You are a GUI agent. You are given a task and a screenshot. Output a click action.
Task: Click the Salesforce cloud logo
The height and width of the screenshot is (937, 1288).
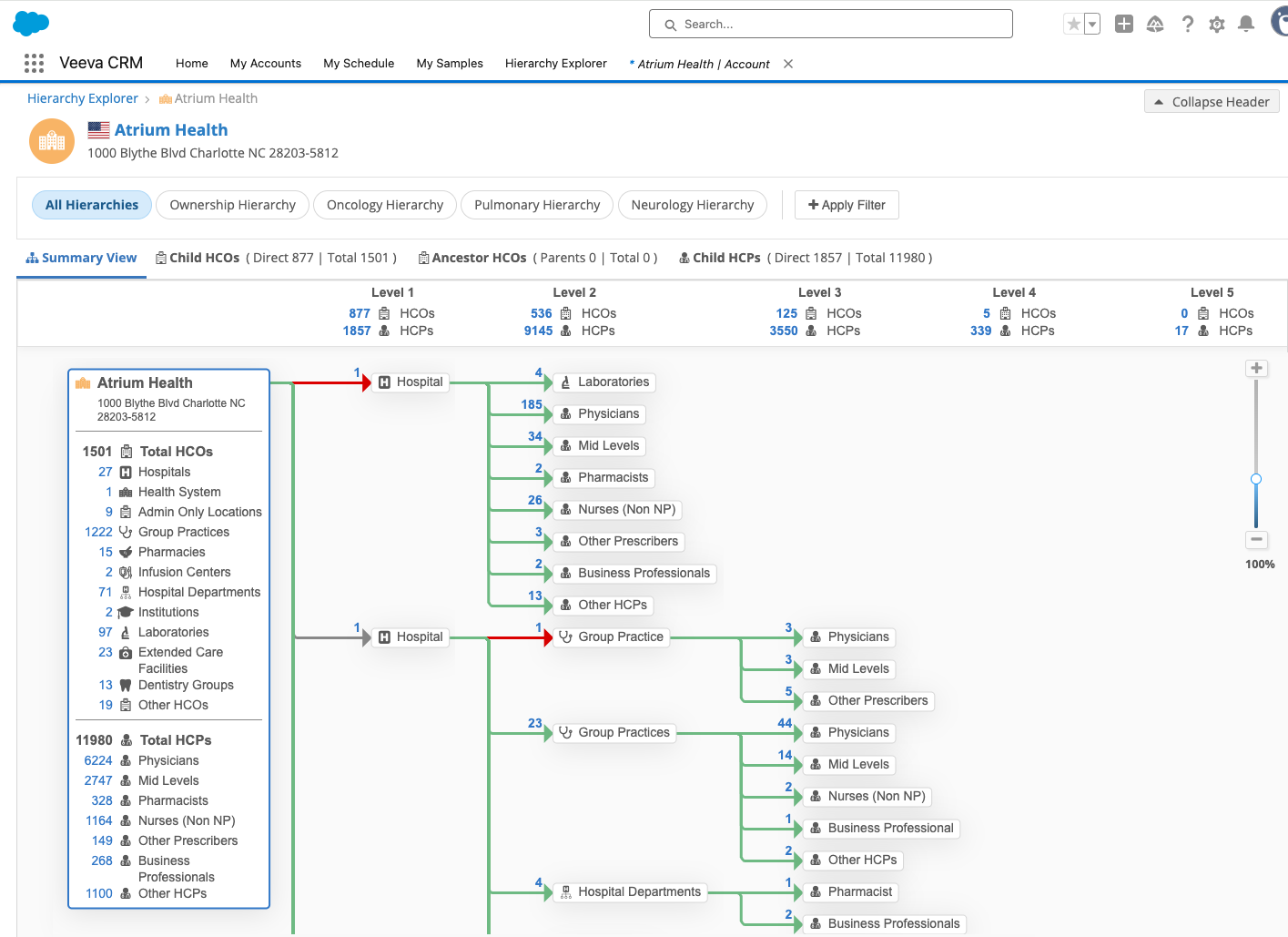tap(31, 24)
